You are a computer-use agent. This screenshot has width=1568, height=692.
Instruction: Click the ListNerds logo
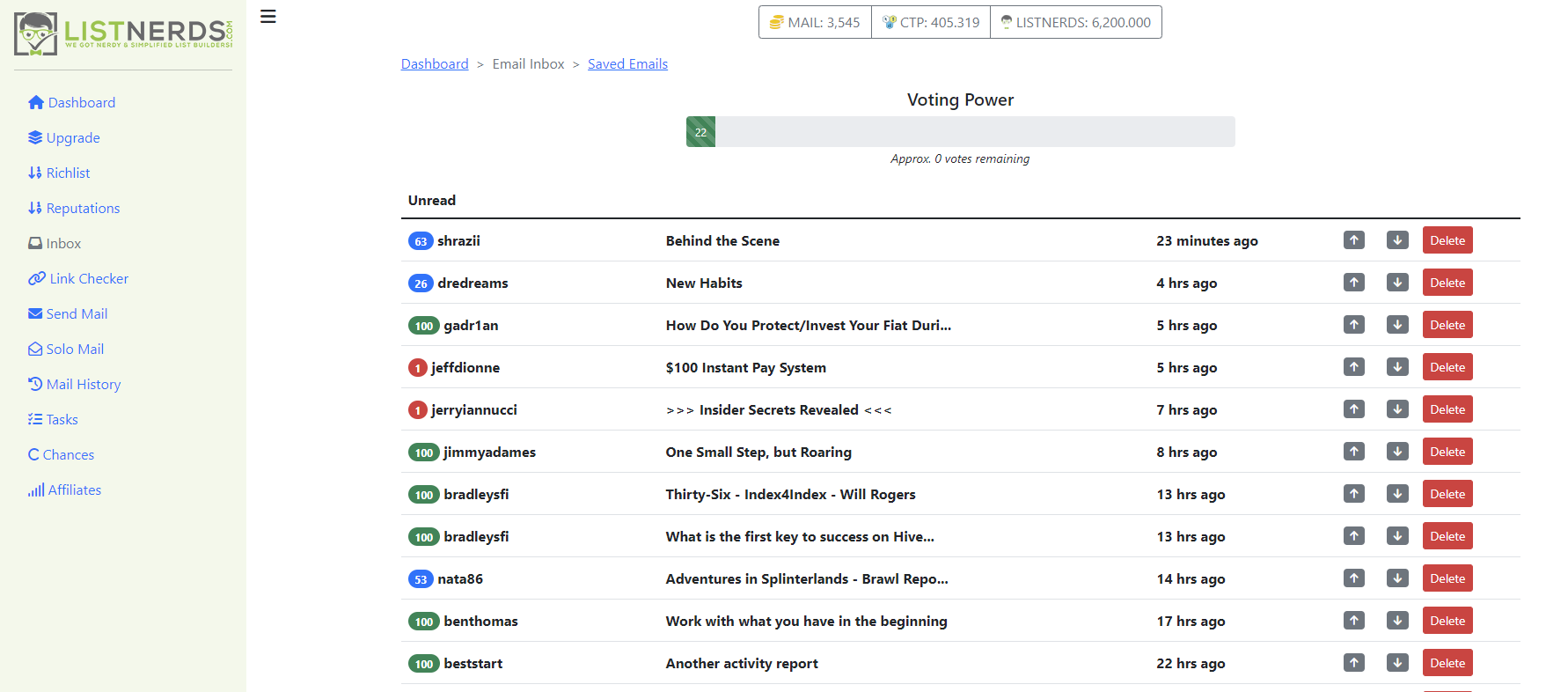click(123, 34)
